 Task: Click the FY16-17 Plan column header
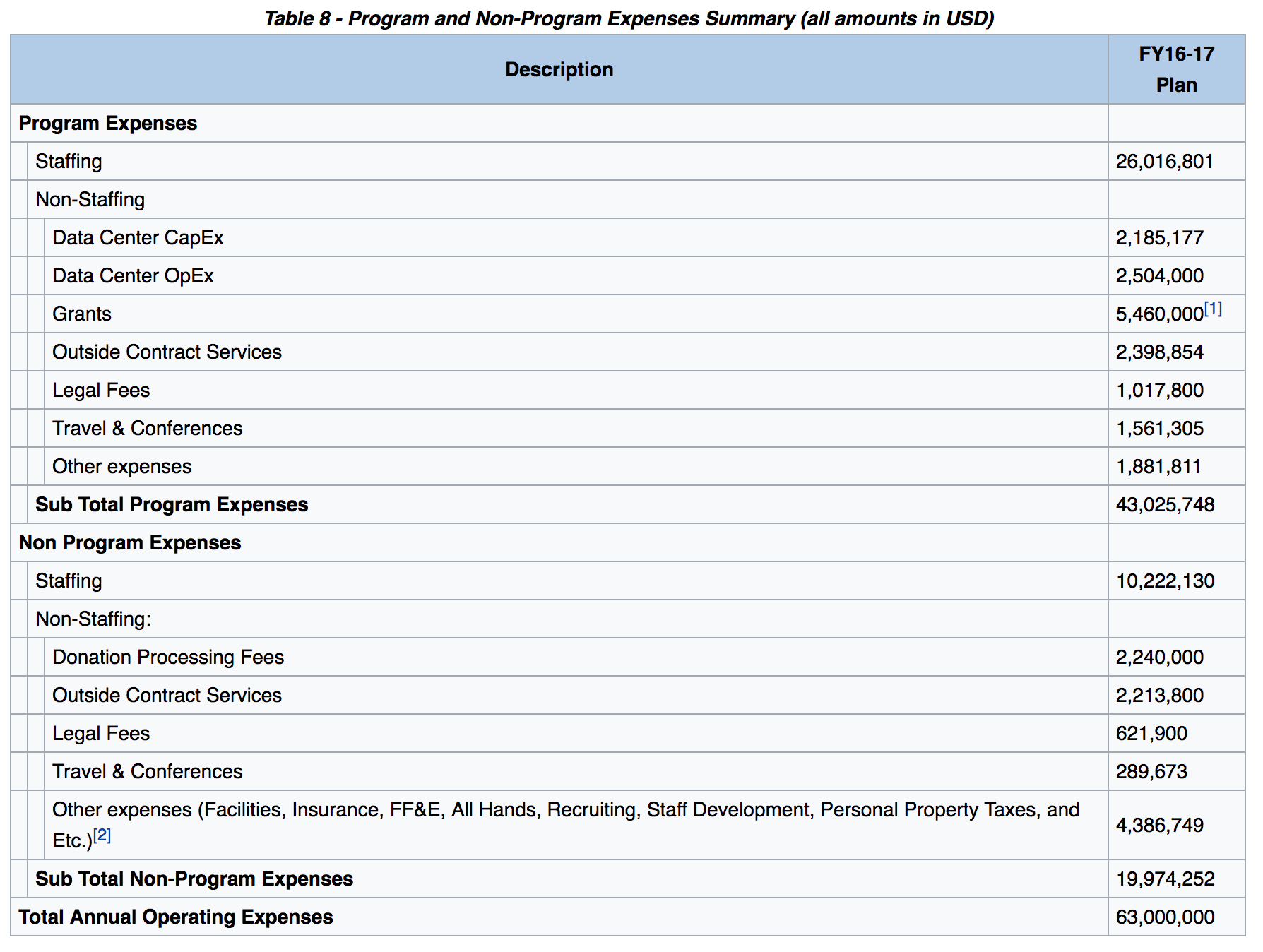pyautogui.click(x=1177, y=69)
